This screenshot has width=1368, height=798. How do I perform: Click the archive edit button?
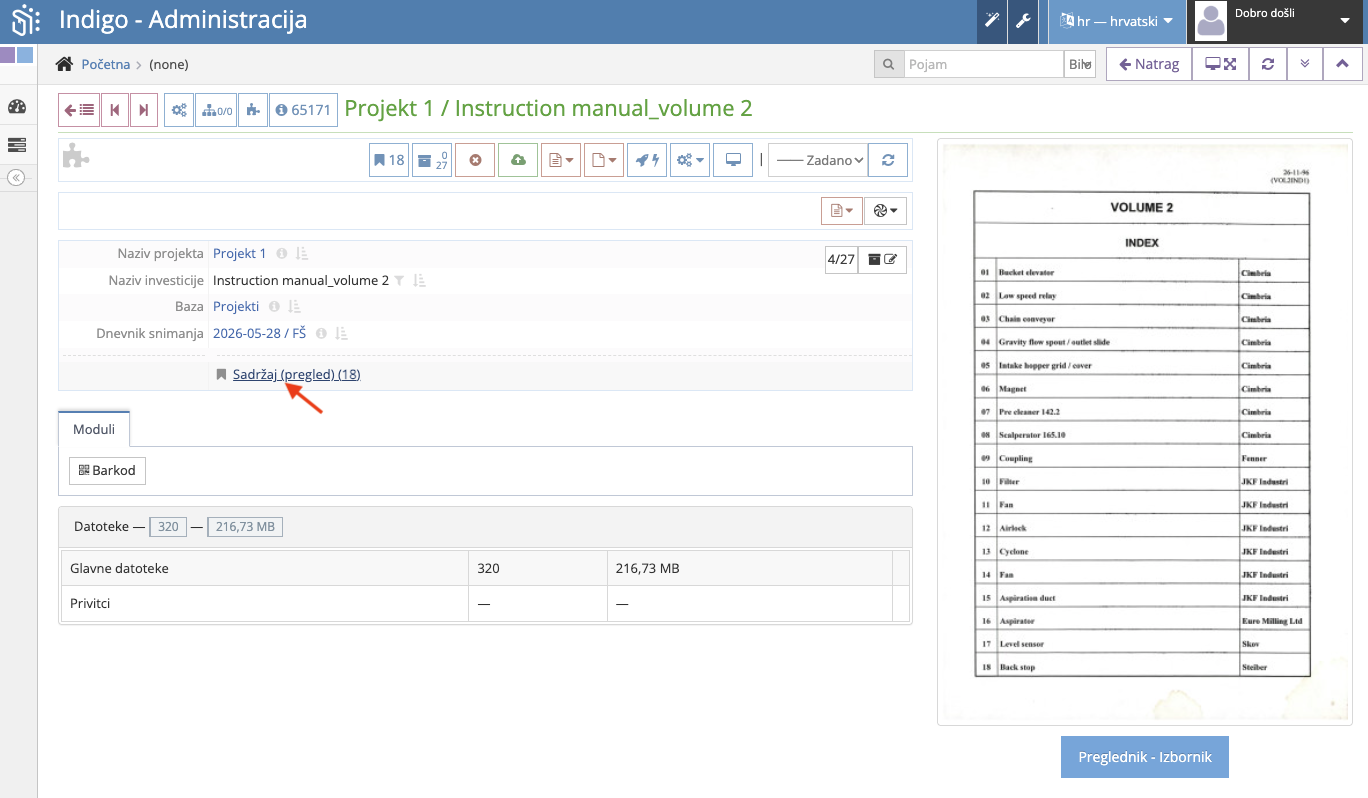(x=882, y=259)
